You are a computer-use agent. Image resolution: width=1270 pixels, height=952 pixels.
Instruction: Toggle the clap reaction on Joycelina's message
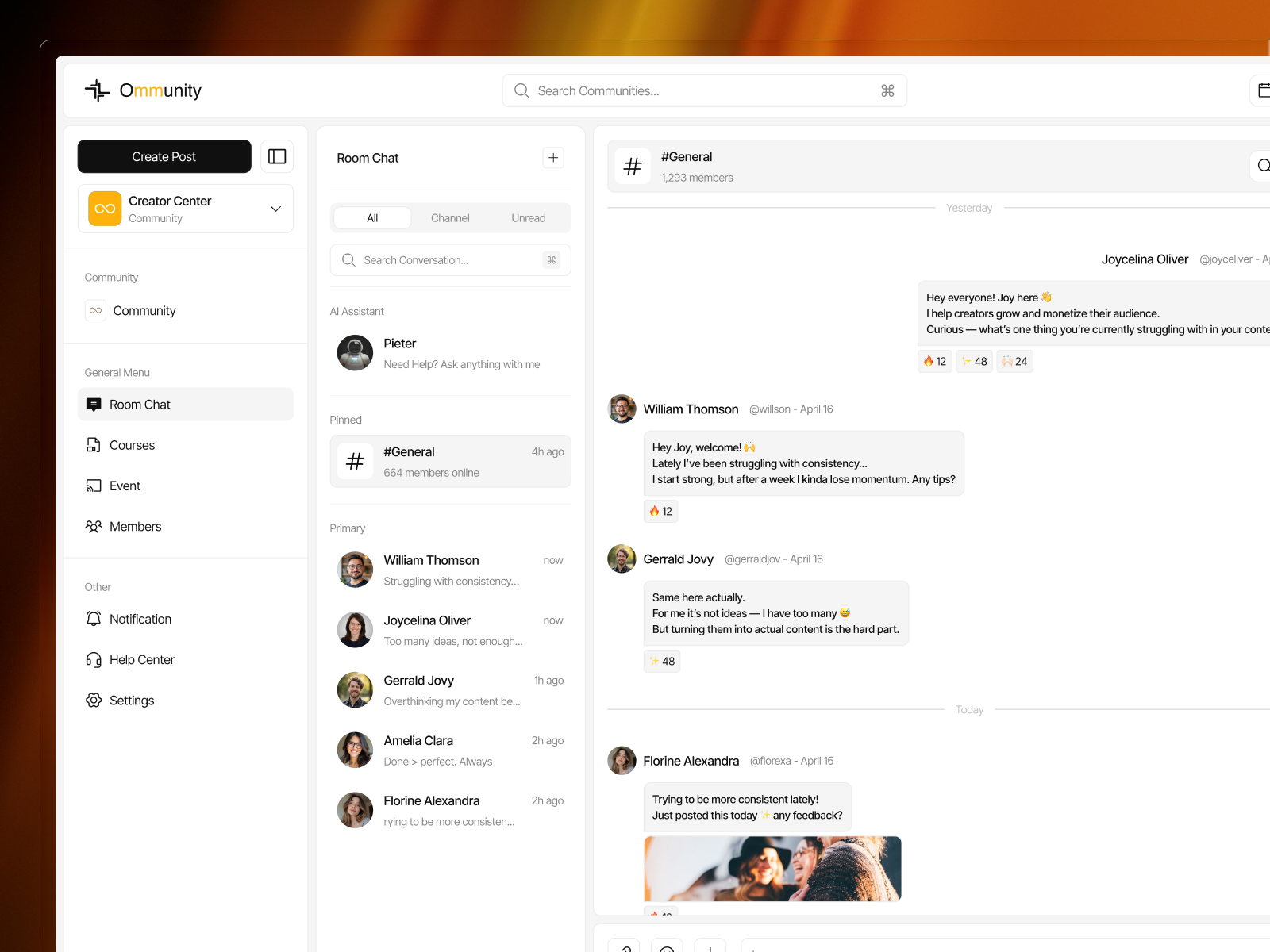(x=1014, y=361)
